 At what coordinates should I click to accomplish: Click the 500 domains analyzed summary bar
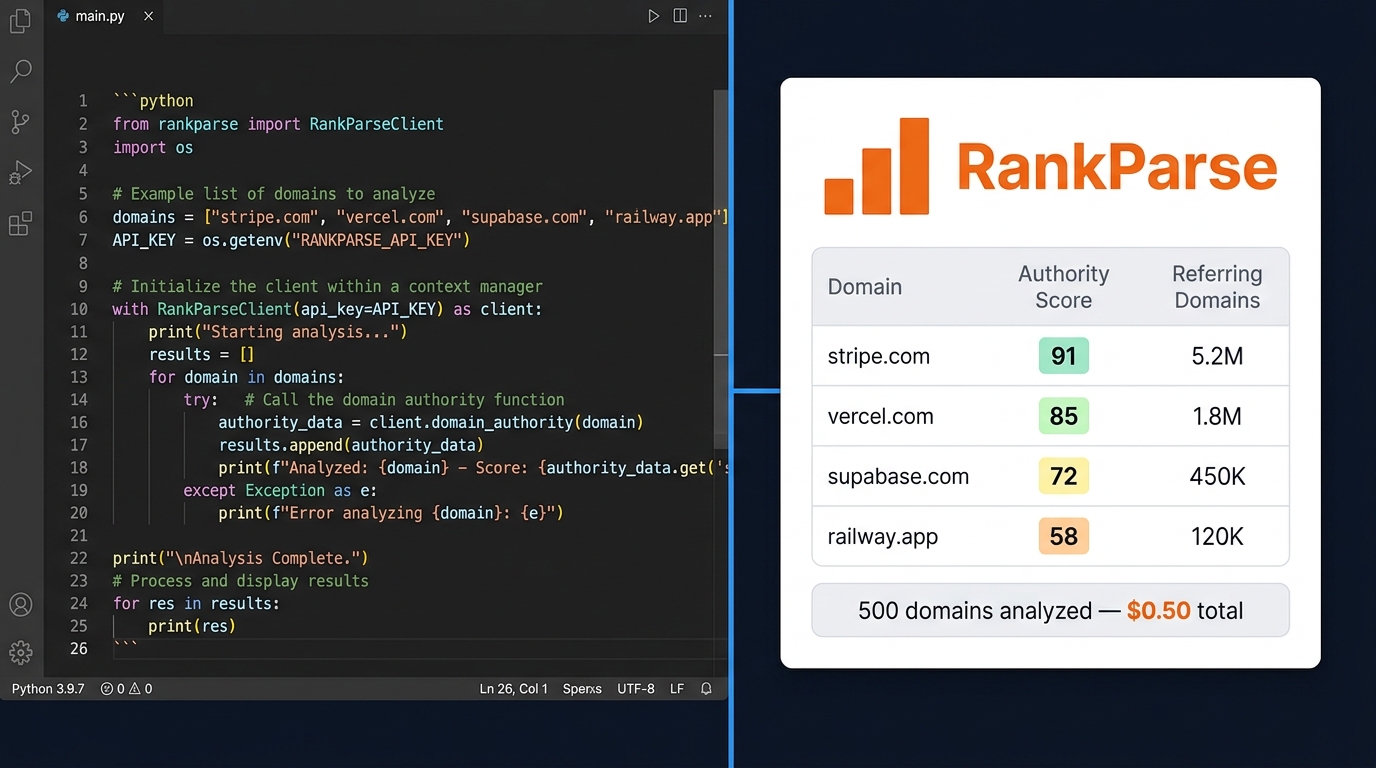[x=1050, y=610]
